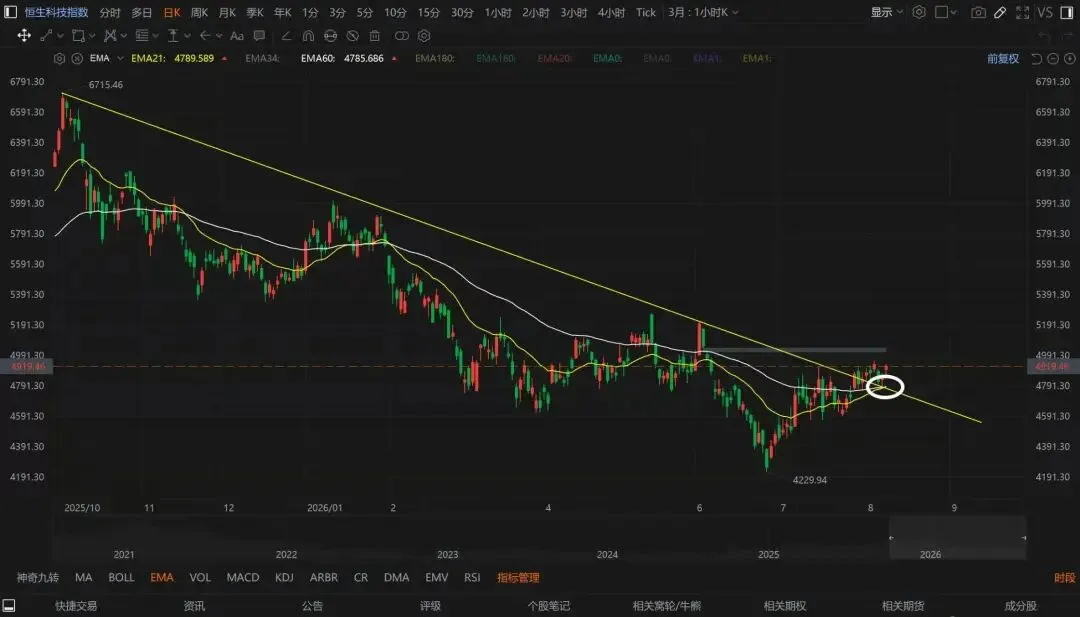
Task: Expand the Fibonacci tool dropdown arrow
Action: (156, 36)
